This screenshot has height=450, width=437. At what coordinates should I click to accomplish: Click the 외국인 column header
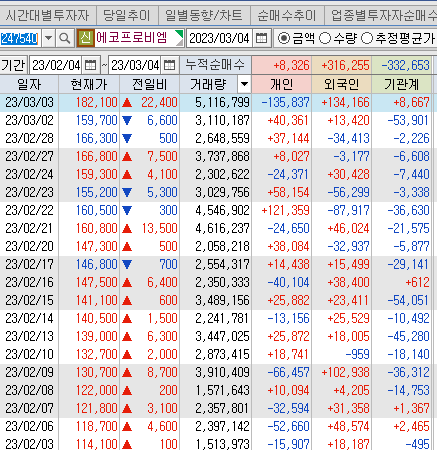342,84
